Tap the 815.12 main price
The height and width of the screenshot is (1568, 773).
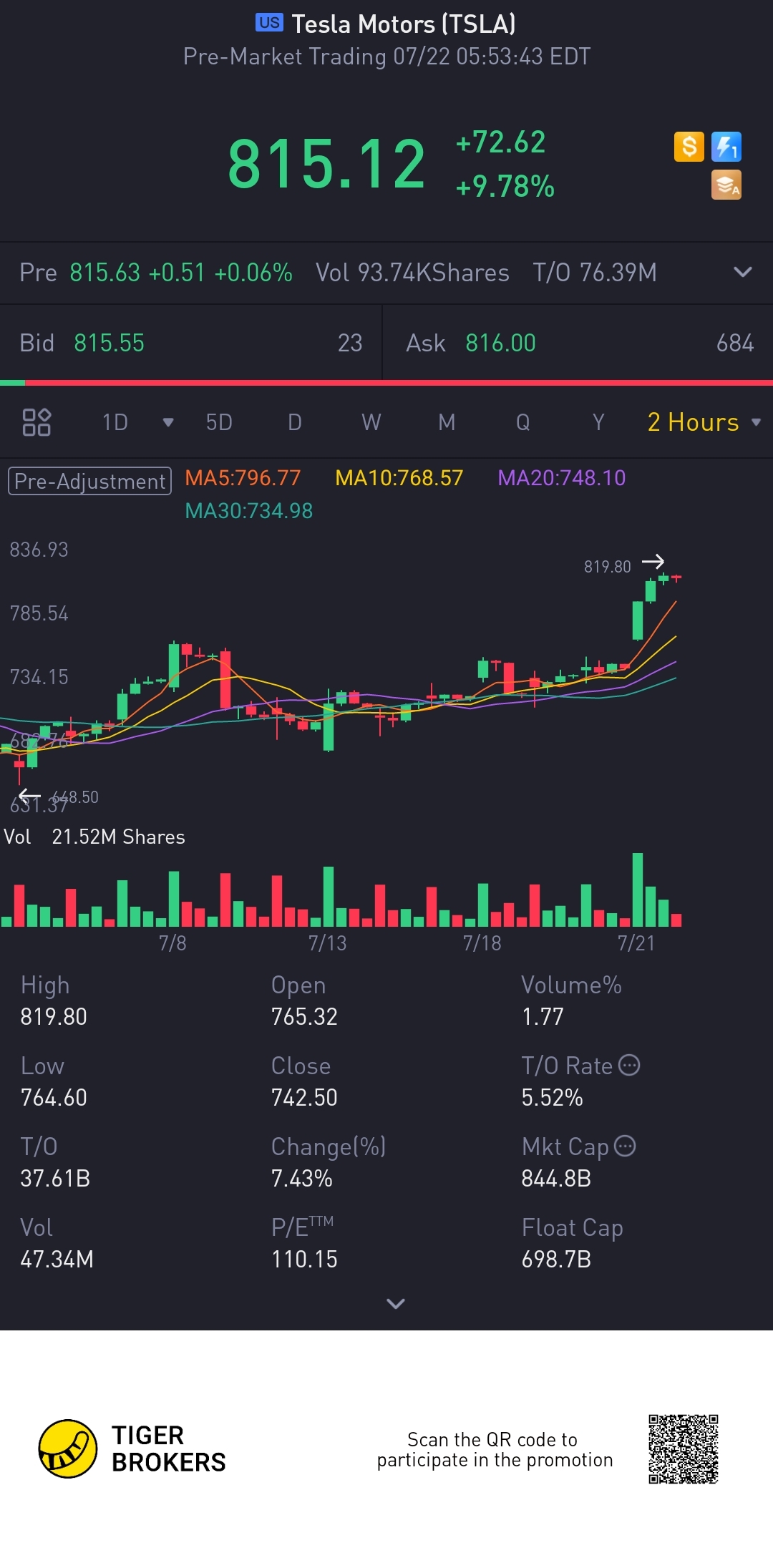click(x=326, y=165)
